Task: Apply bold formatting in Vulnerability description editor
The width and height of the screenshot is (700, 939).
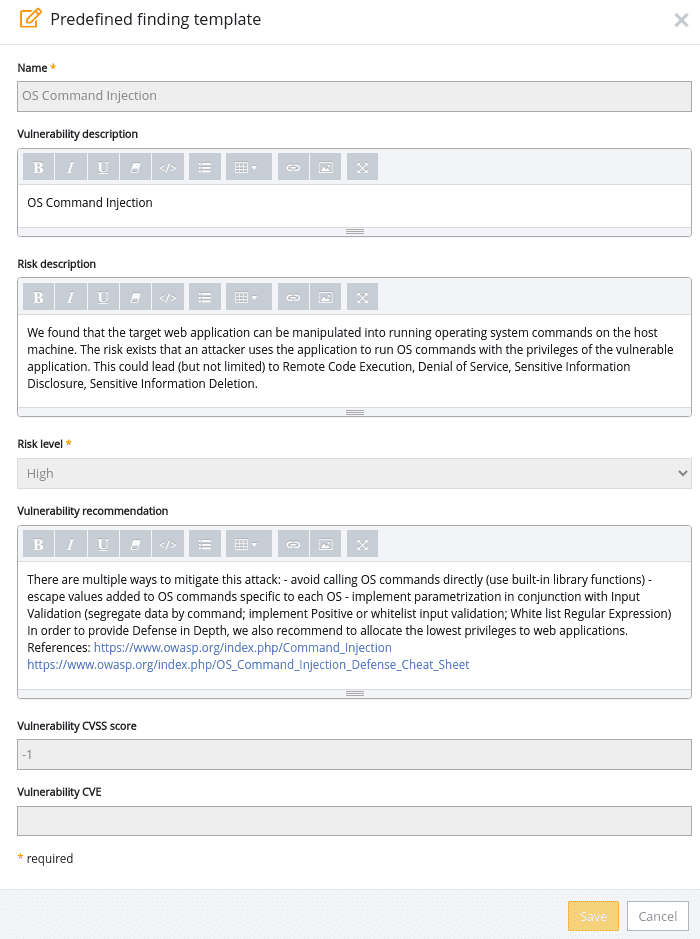Action: point(38,167)
